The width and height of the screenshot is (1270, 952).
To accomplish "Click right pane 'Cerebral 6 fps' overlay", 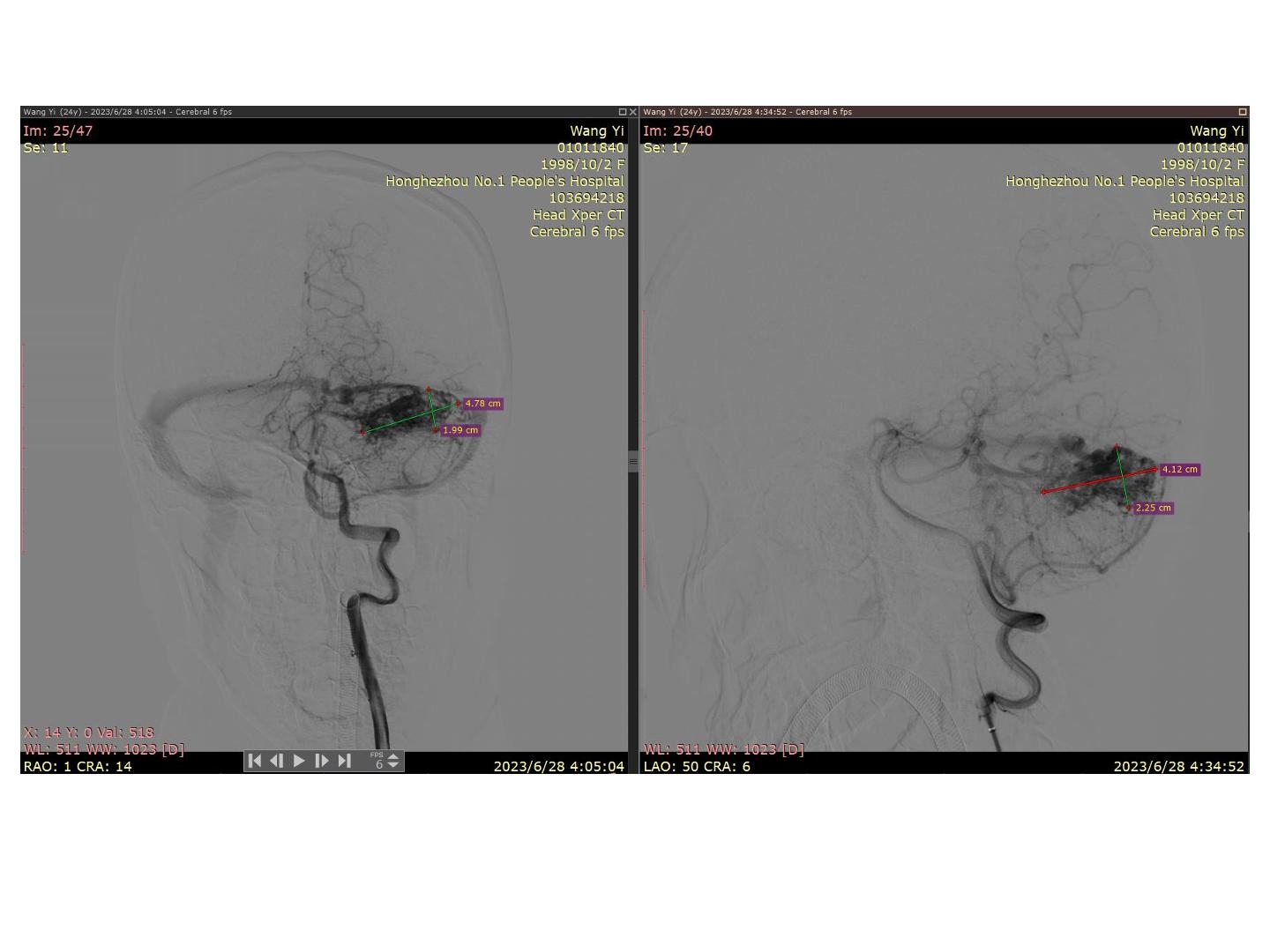I will (1197, 231).
